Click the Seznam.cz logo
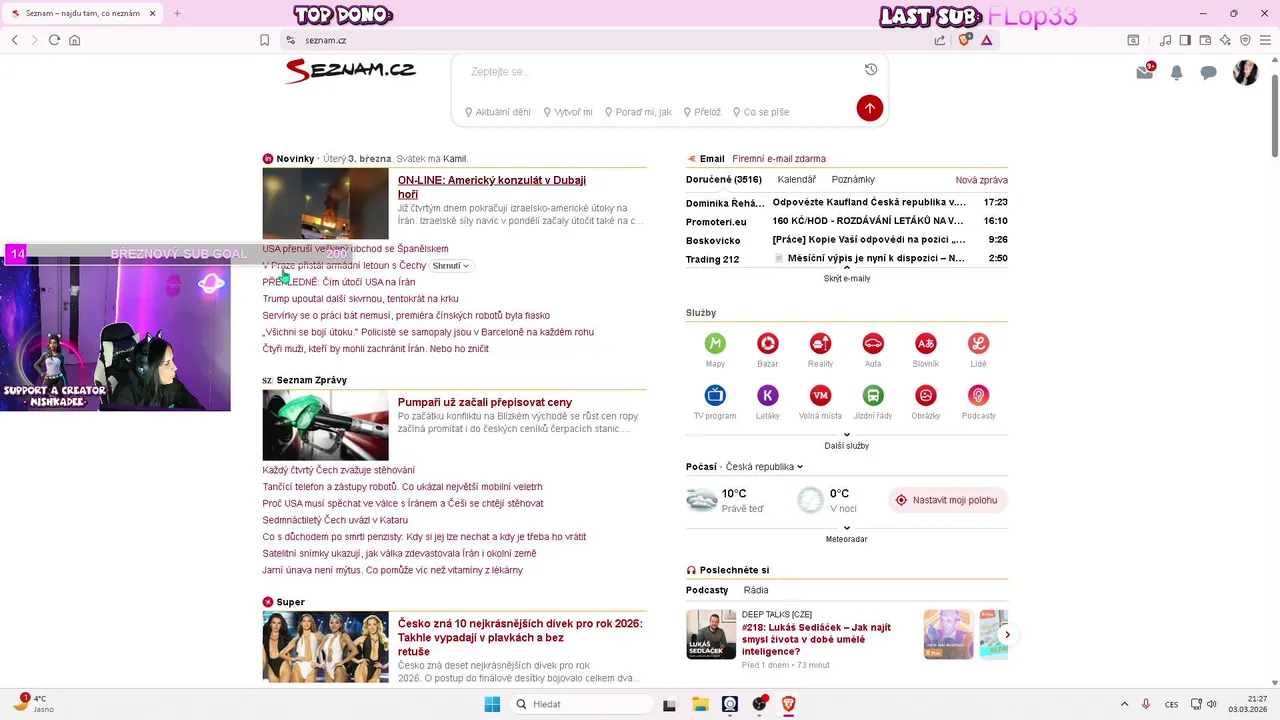Image resolution: width=1280 pixels, height=720 pixels. 350,70
